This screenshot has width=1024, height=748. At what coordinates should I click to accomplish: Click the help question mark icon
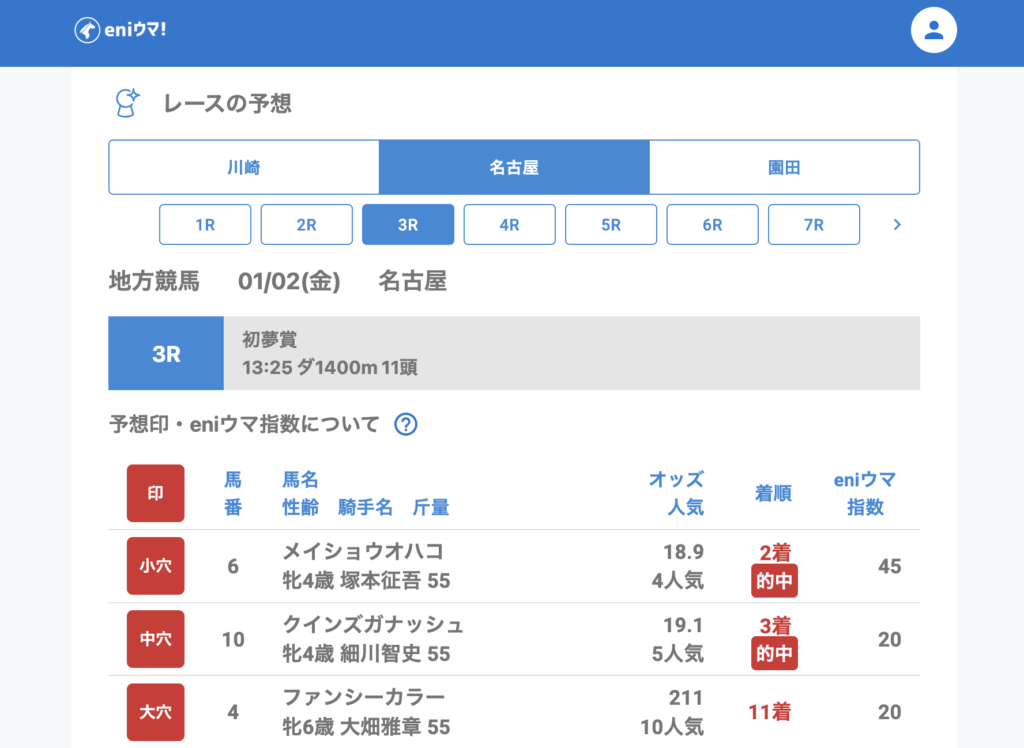[x=405, y=424]
